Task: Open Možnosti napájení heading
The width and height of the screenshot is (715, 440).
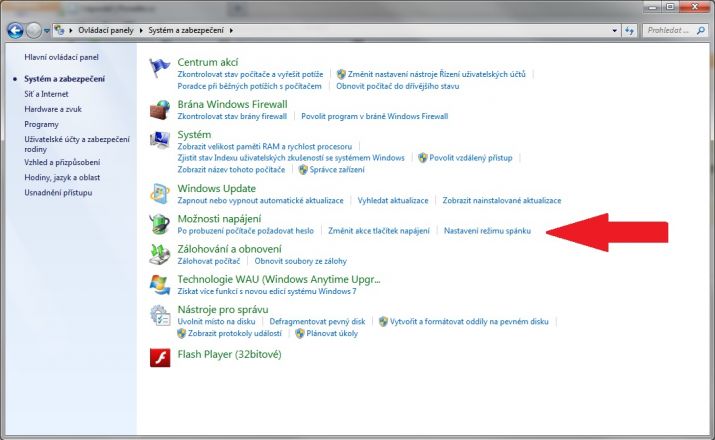Action: (x=219, y=219)
